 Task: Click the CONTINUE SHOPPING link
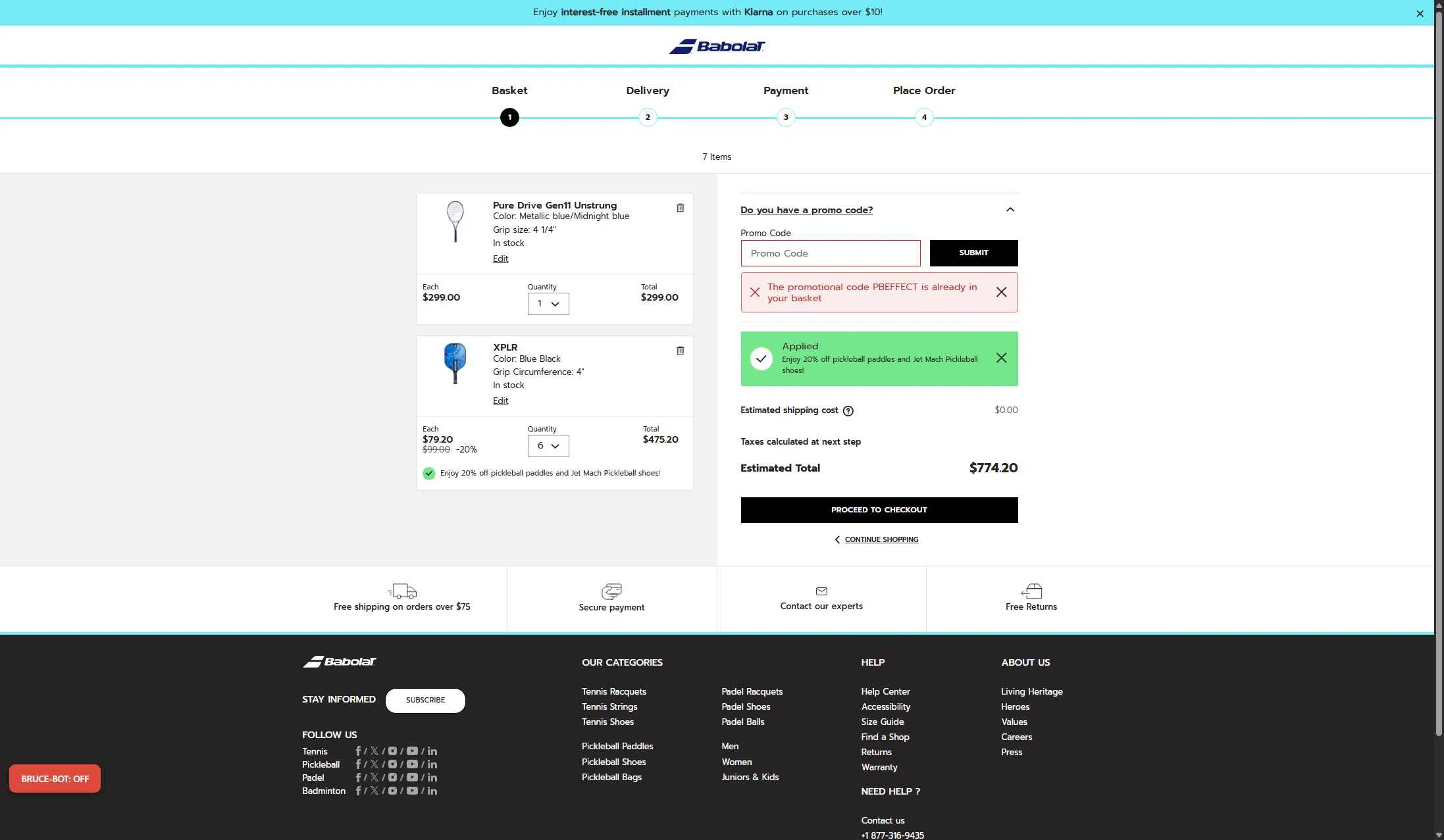click(881, 539)
